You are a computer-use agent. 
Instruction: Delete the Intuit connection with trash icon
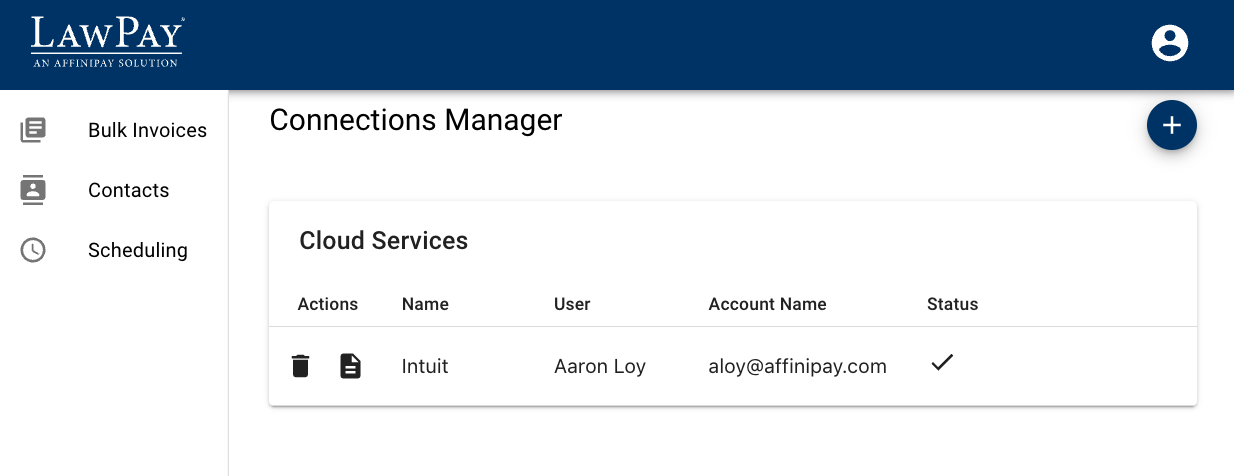point(300,366)
